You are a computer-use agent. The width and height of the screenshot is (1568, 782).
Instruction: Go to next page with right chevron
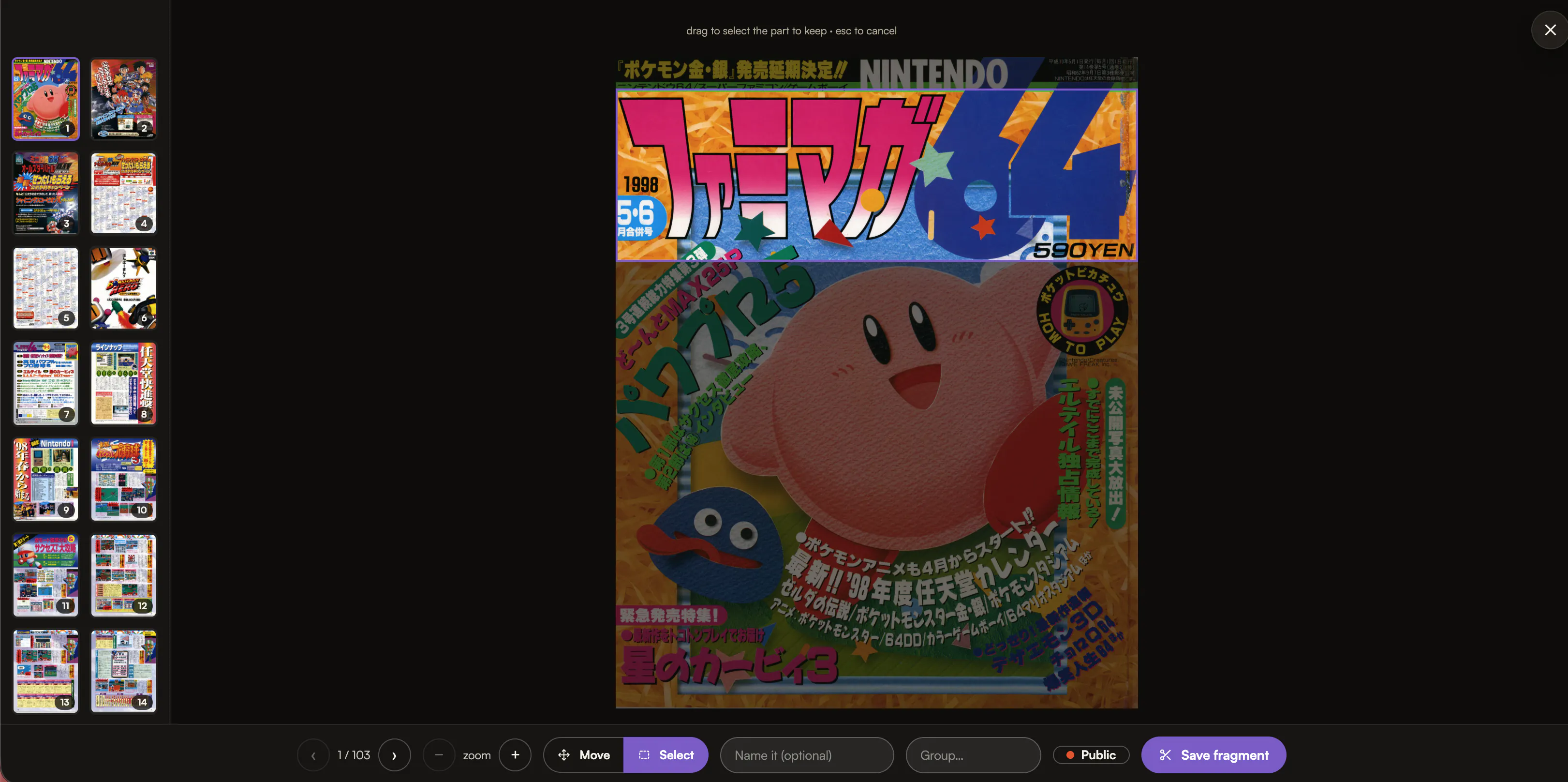(394, 754)
